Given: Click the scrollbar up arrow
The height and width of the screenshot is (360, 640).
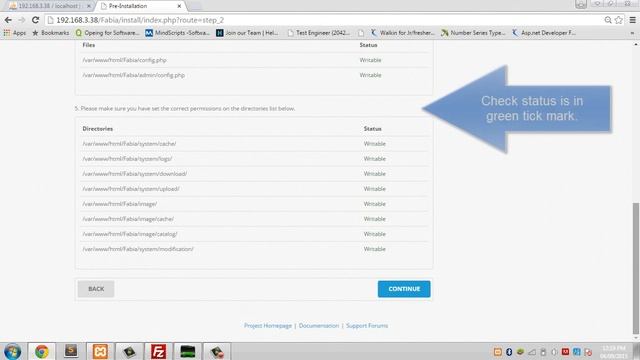Looking at the screenshot, I should click(636, 44).
